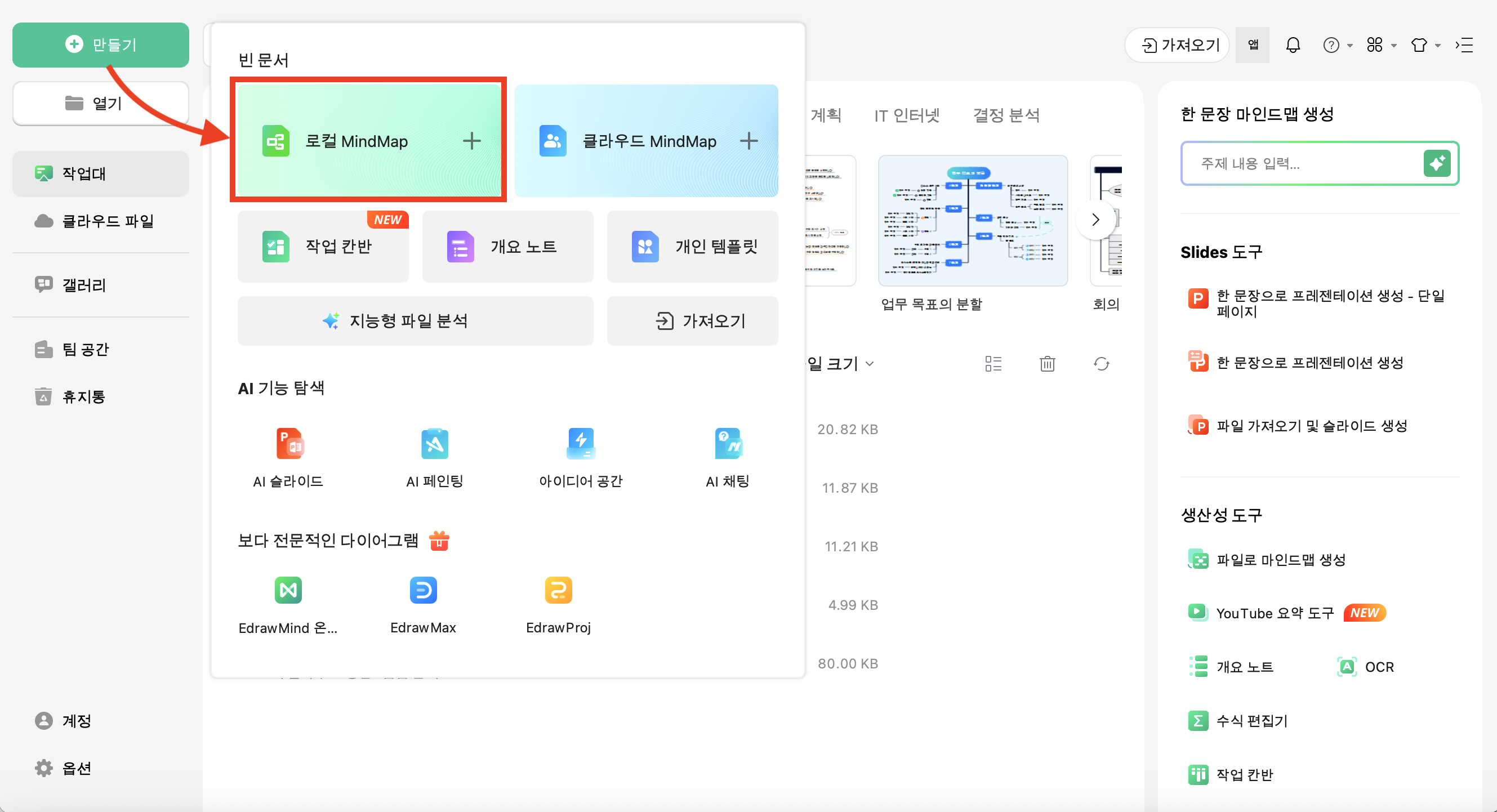Open 계정 account settings

point(101,721)
